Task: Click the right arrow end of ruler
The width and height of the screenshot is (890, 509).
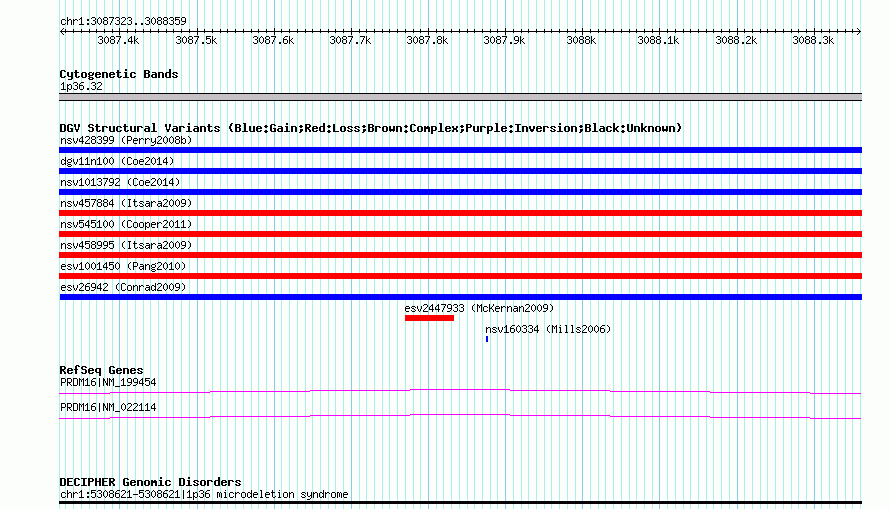Action: click(x=858, y=31)
